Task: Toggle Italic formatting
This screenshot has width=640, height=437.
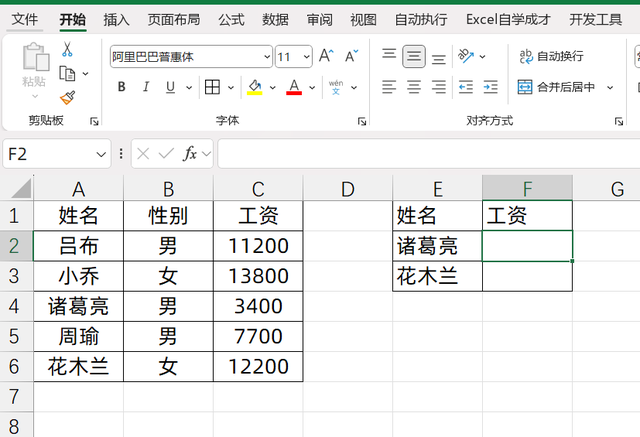Action: [x=146, y=87]
